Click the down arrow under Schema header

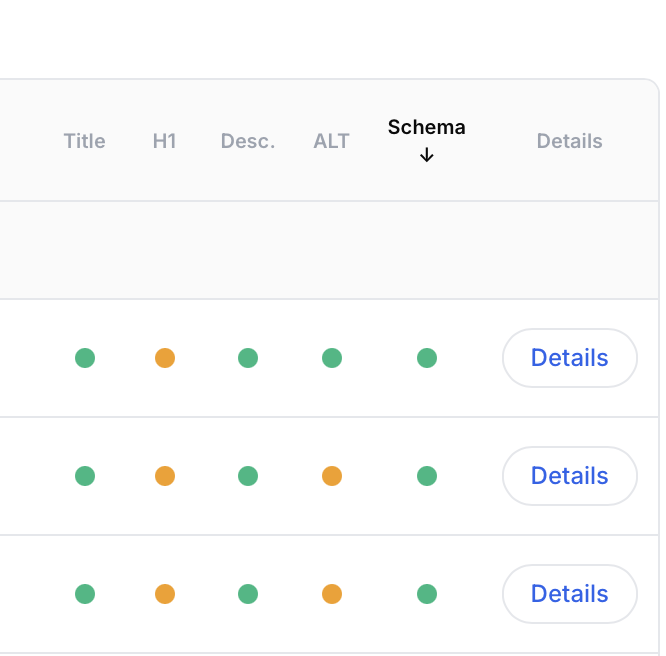click(427, 155)
